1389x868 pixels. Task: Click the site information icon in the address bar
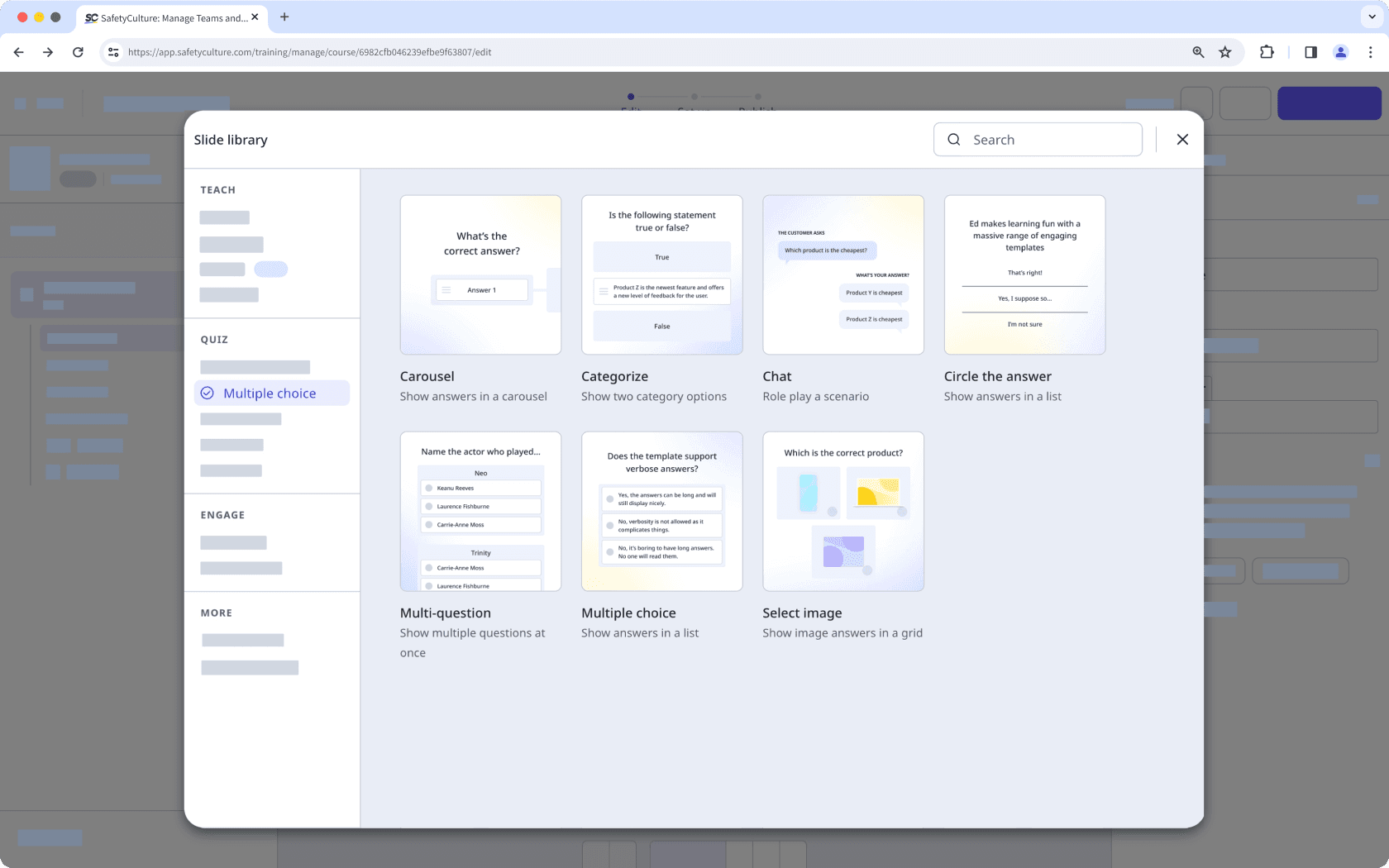coord(112,51)
